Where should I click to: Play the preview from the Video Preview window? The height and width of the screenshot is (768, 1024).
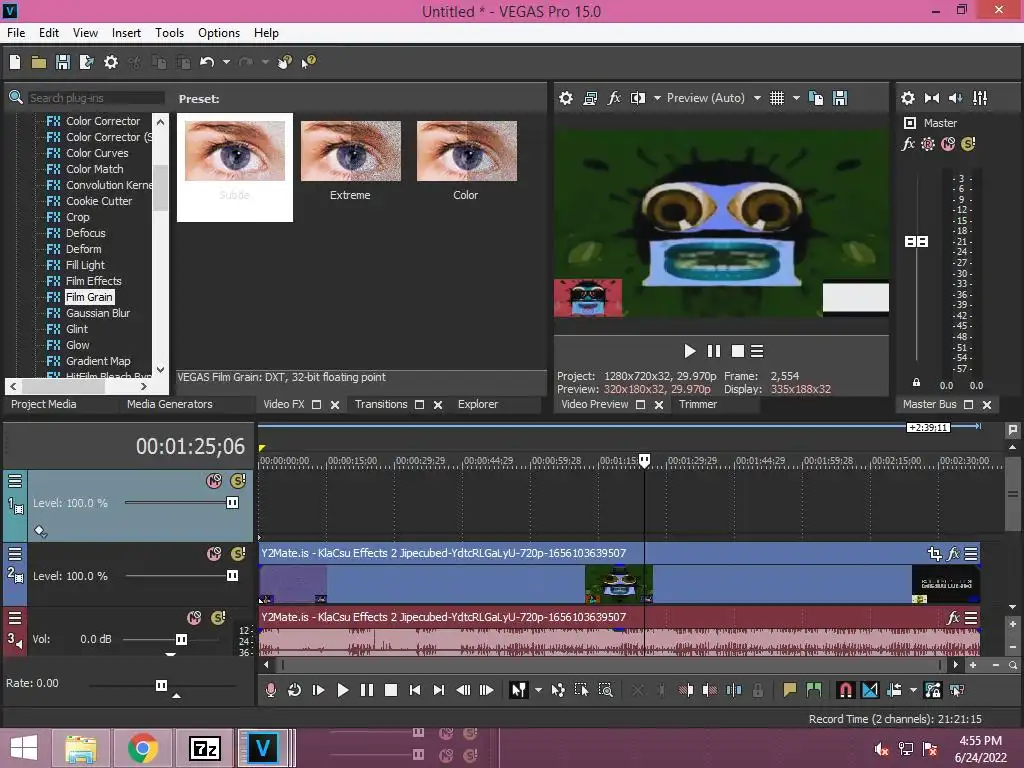[690, 351]
